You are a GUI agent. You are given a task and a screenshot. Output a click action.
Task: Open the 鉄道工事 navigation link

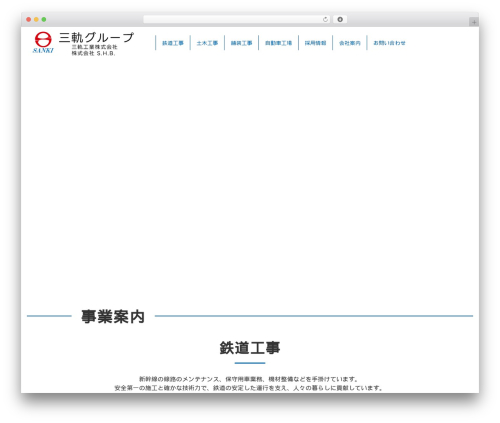coord(173,43)
